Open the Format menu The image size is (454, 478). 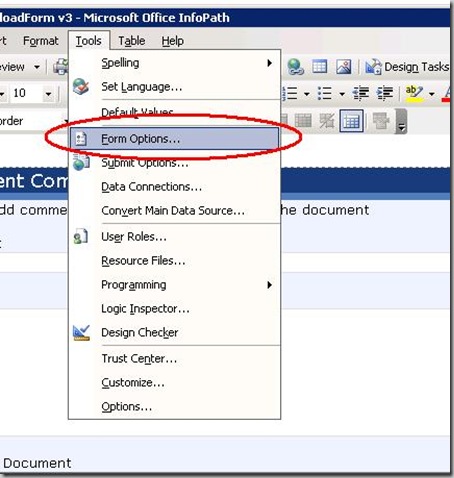41,41
